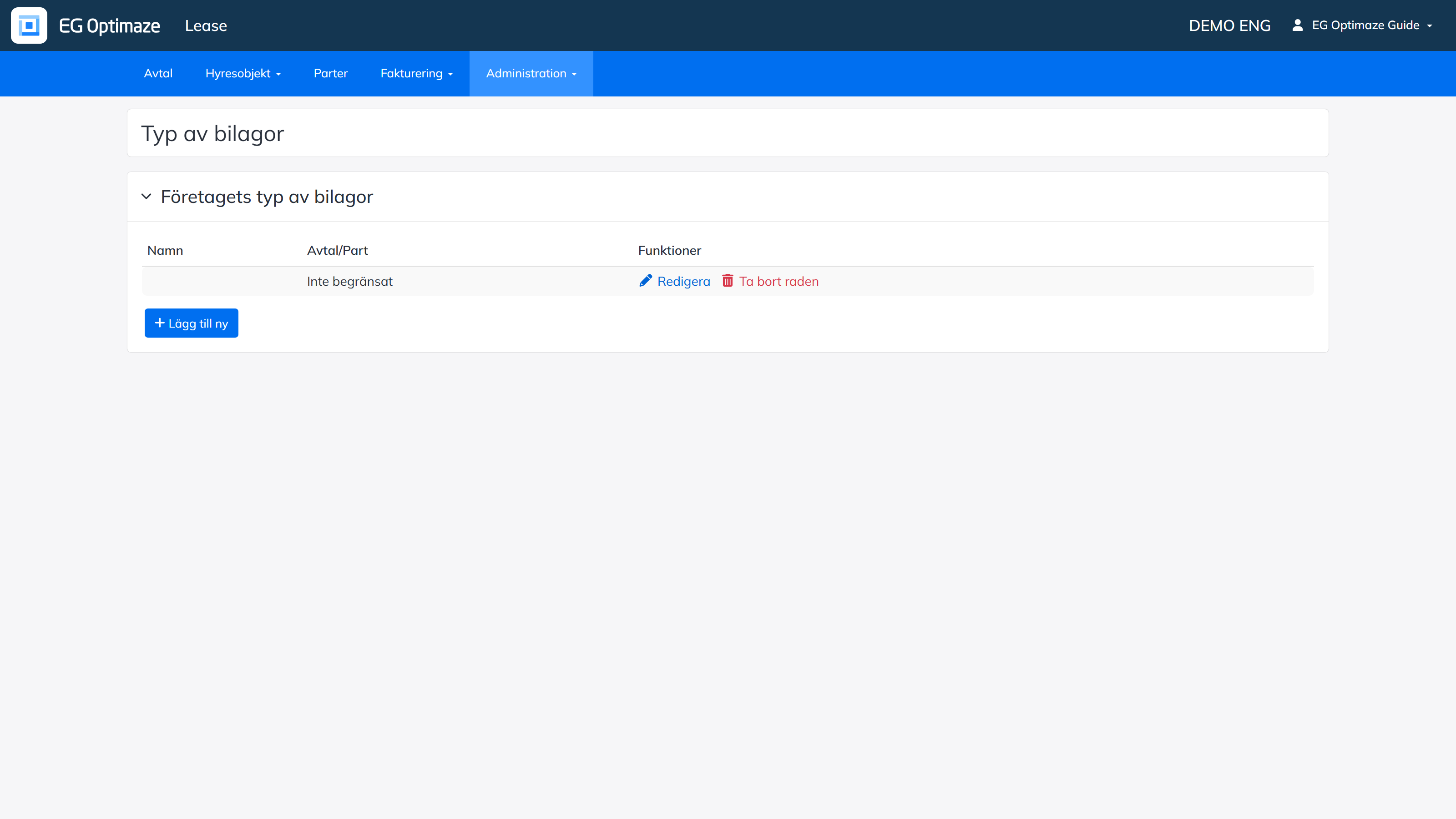Click the pencil icon beside Redigera
Image resolution: width=1456 pixels, height=819 pixels.
[646, 281]
